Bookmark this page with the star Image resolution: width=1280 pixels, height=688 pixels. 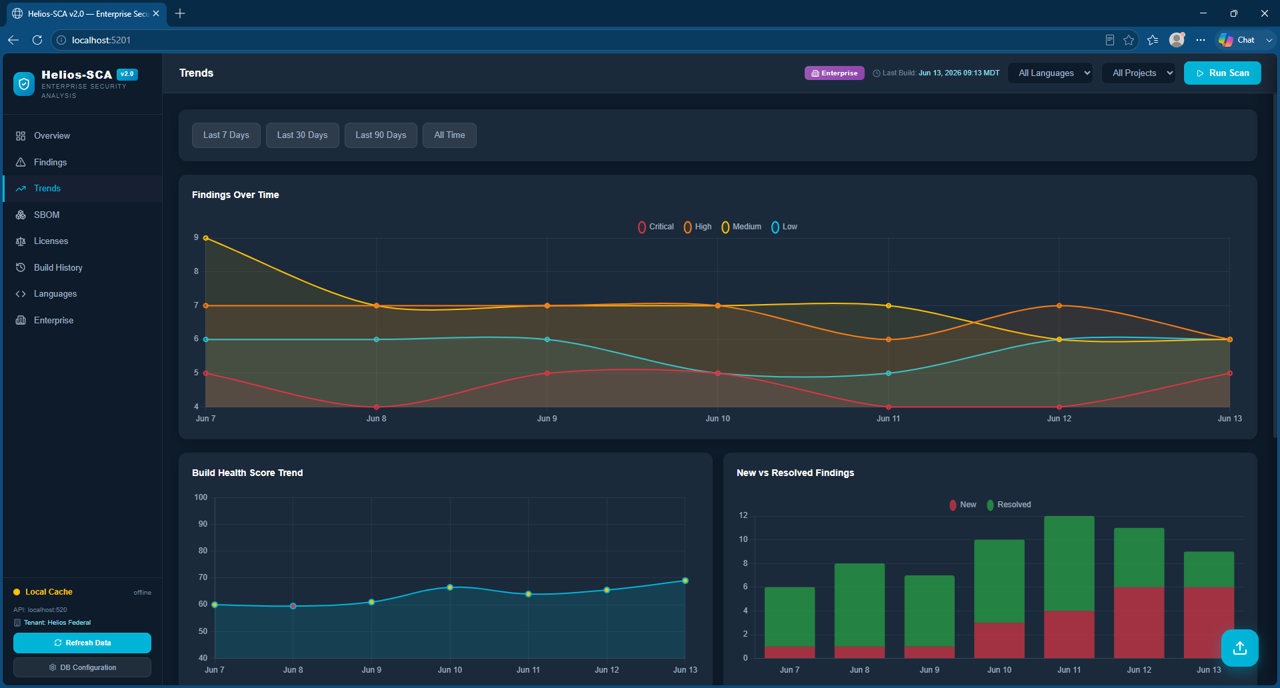pos(1129,40)
